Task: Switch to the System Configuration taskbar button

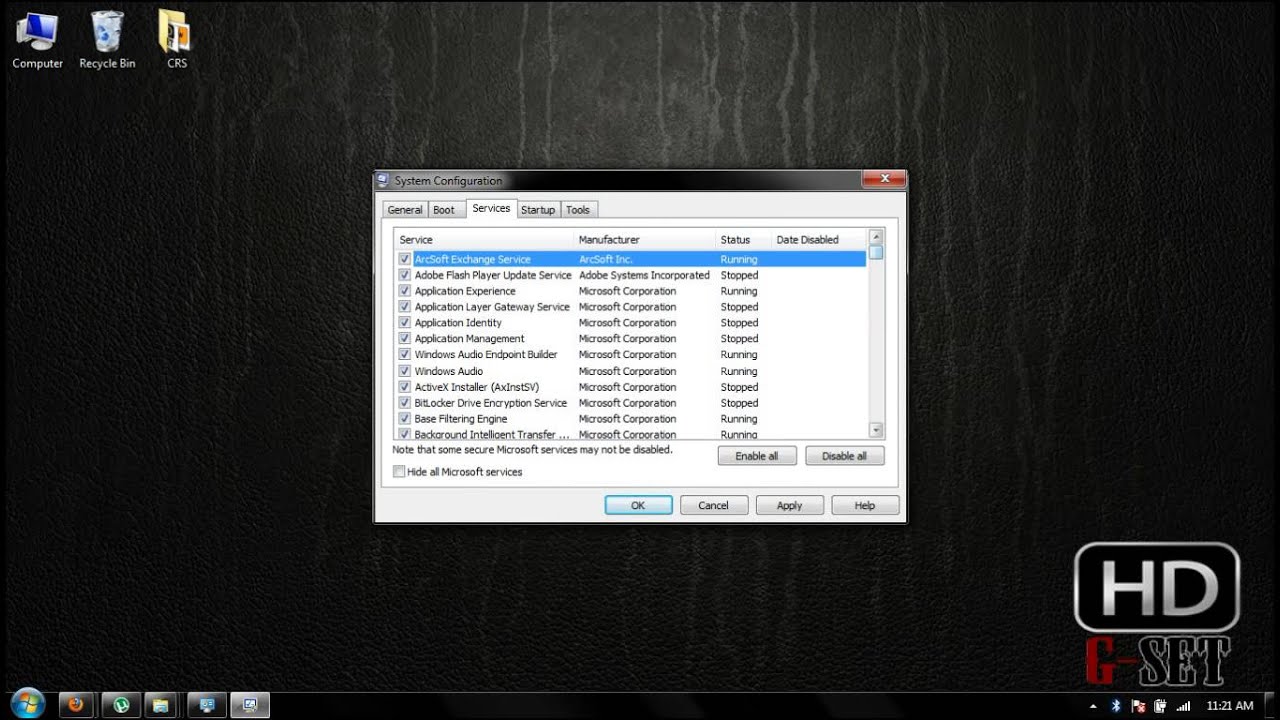Action: tap(248, 705)
